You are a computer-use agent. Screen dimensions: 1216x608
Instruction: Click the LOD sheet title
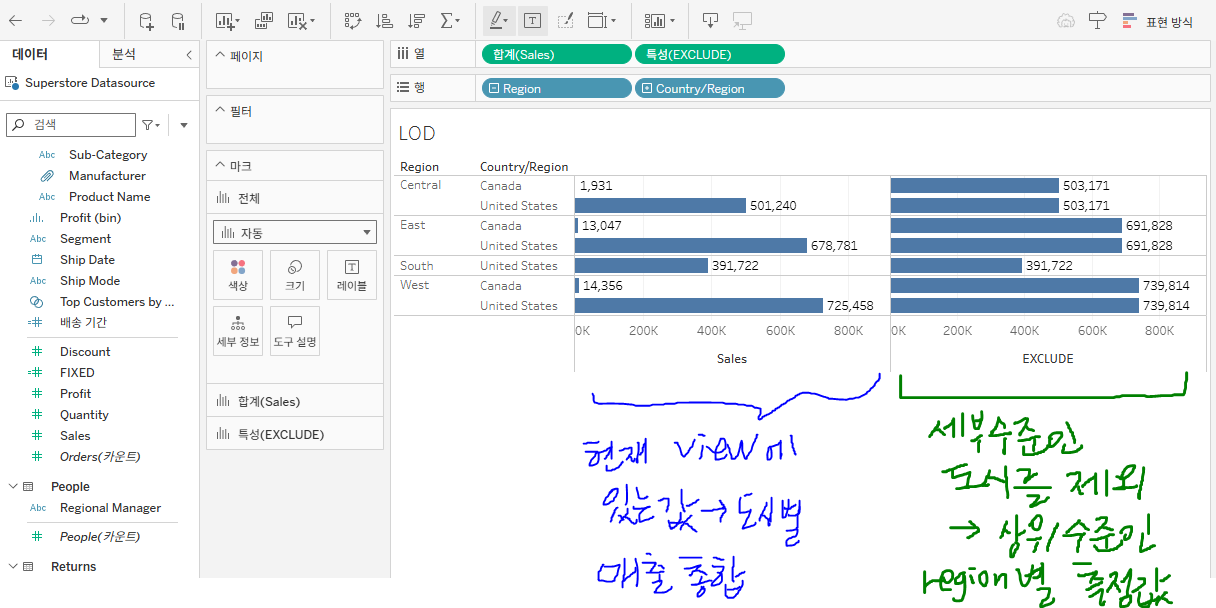tap(416, 133)
